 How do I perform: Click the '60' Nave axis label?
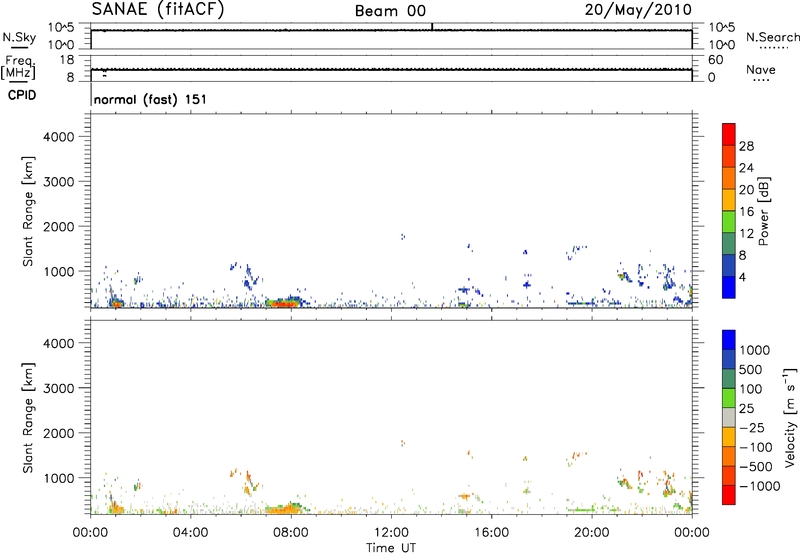(x=716, y=60)
